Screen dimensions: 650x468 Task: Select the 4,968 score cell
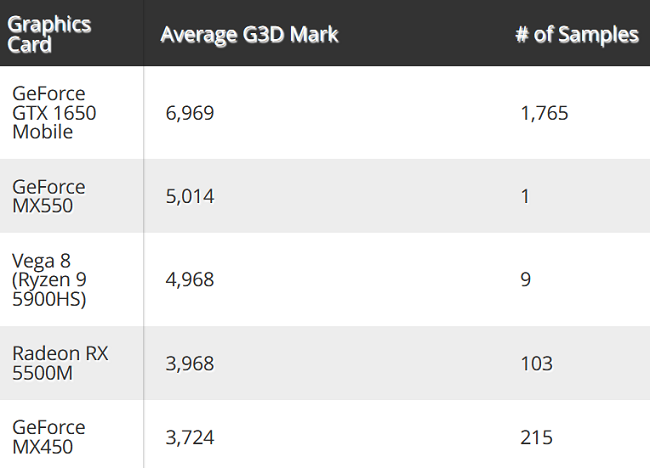click(x=190, y=280)
